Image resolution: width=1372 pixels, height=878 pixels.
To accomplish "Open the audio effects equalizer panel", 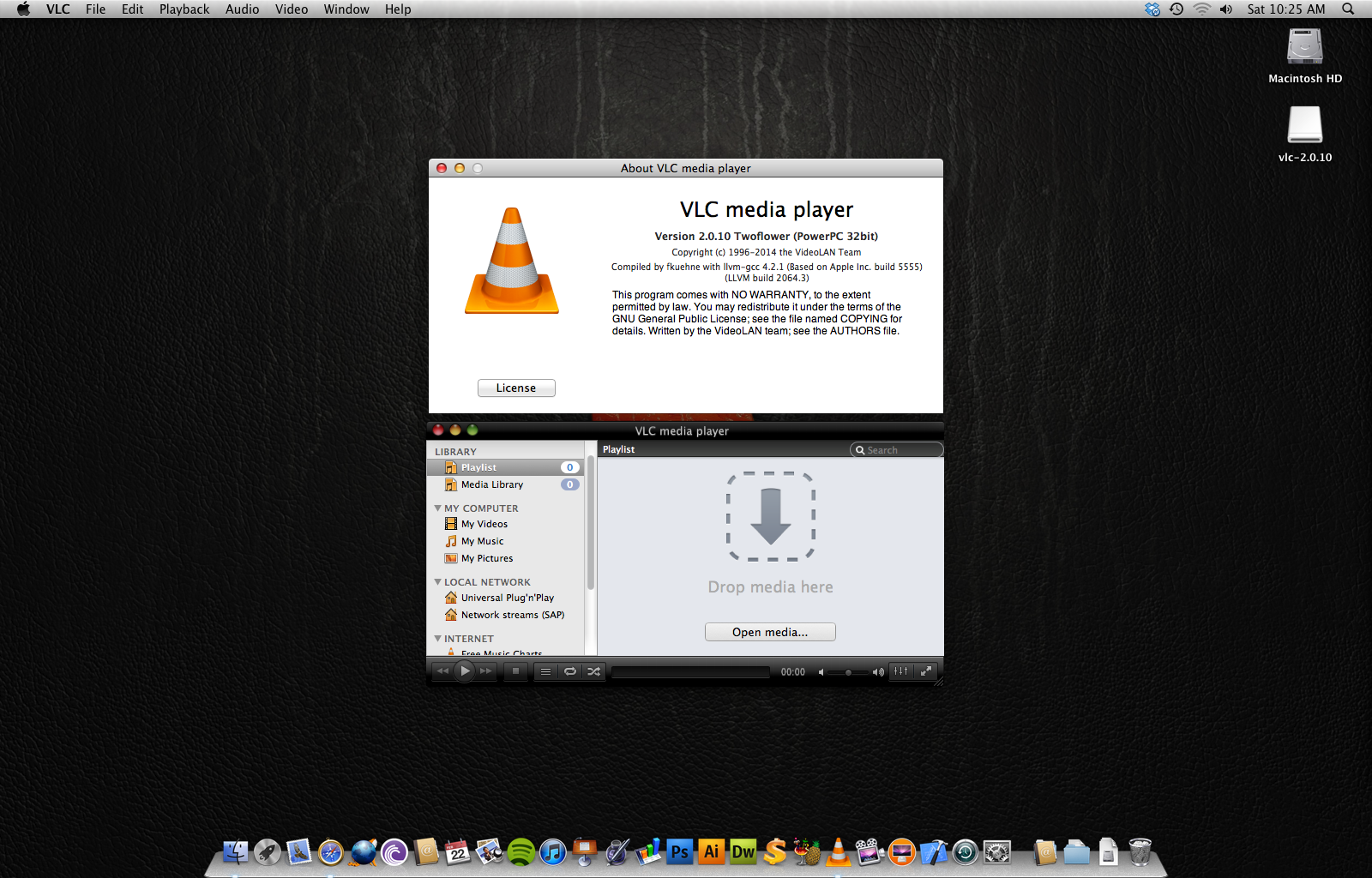I will [x=900, y=671].
